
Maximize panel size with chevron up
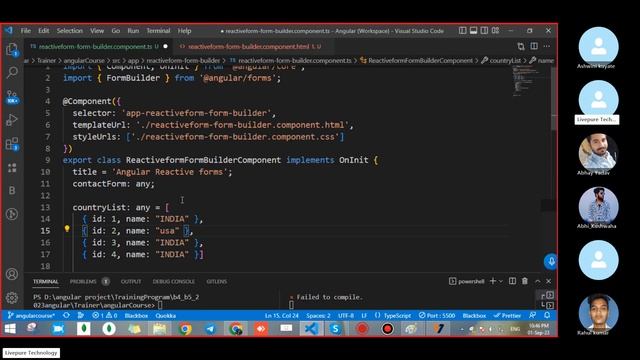click(538, 281)
